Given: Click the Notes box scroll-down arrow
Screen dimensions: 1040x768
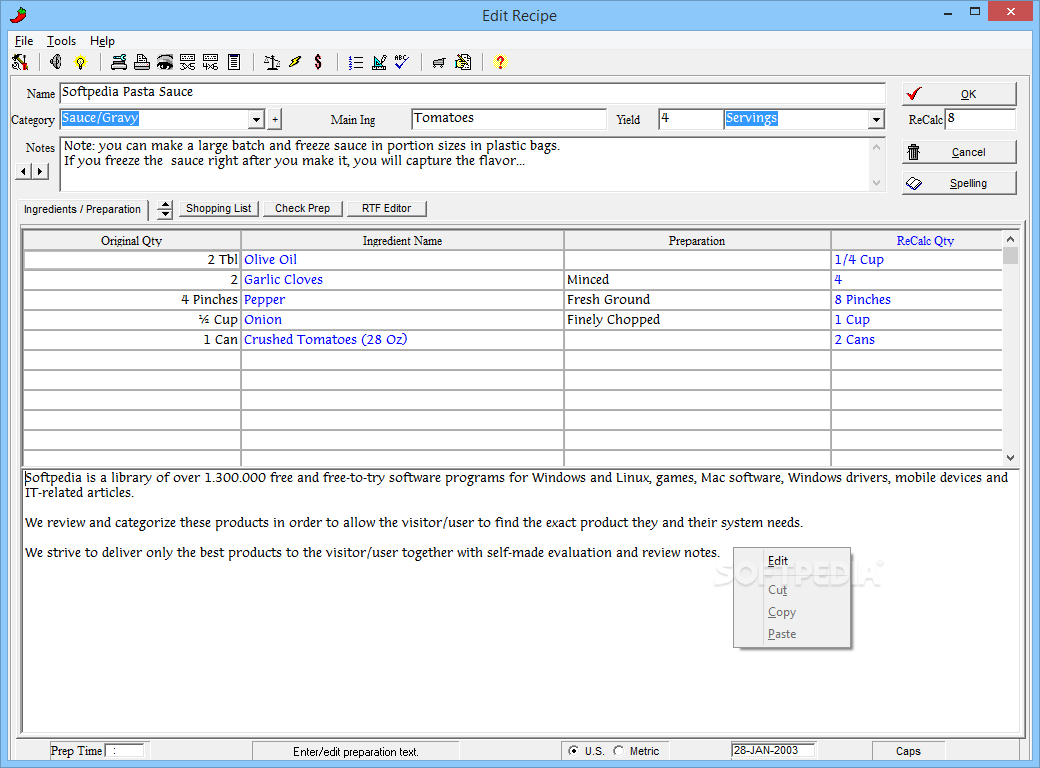Looking at the screenshot, I should click(x=876, y=182).
